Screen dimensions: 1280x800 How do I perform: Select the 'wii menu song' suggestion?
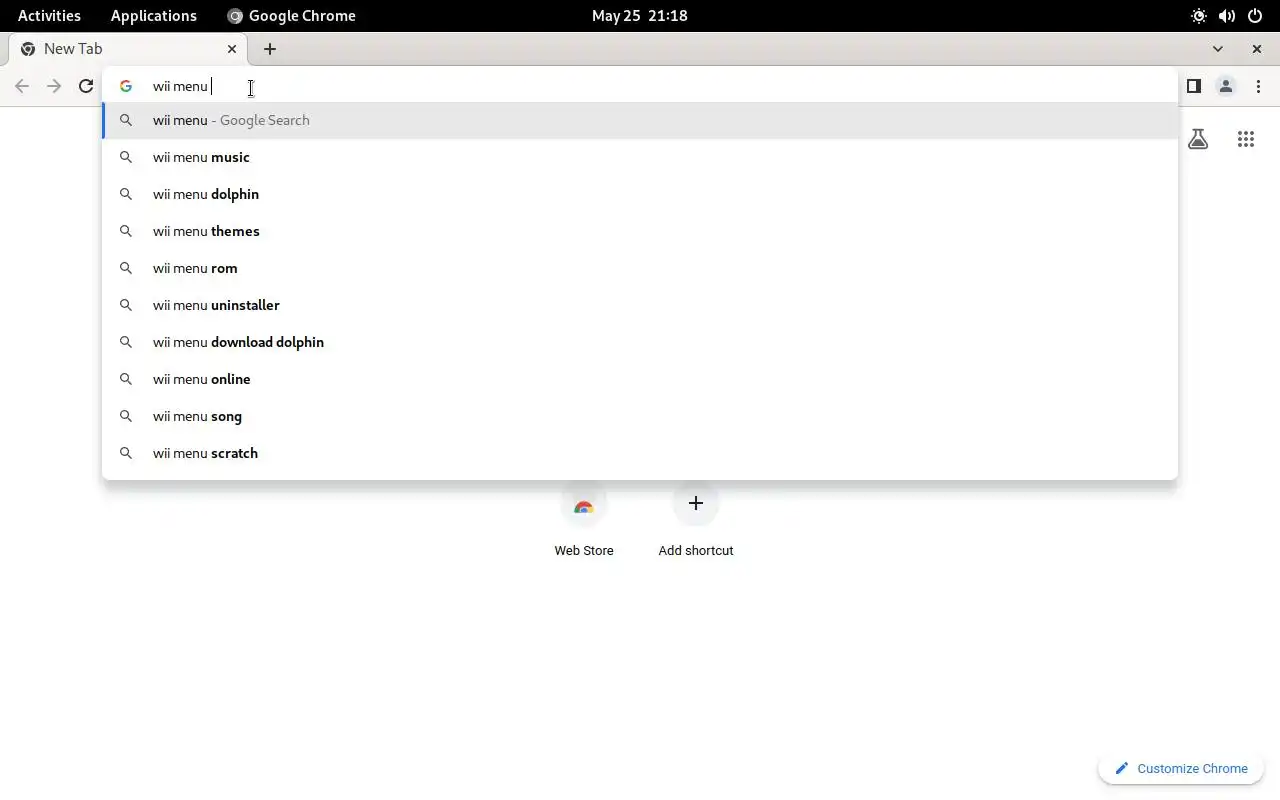click(640, 416)
